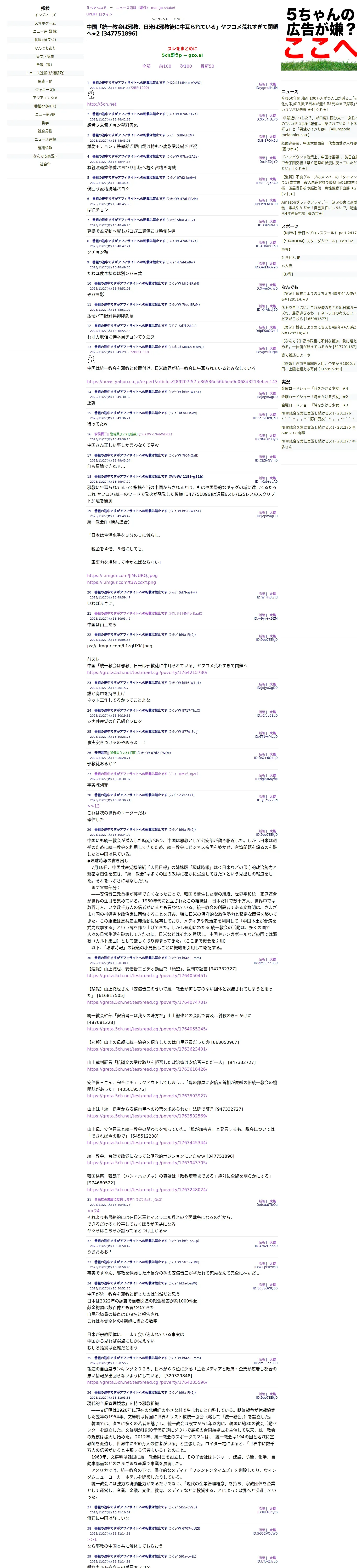
Task: Open なんでもあり board in sidebar
Action: pos(45,48)
